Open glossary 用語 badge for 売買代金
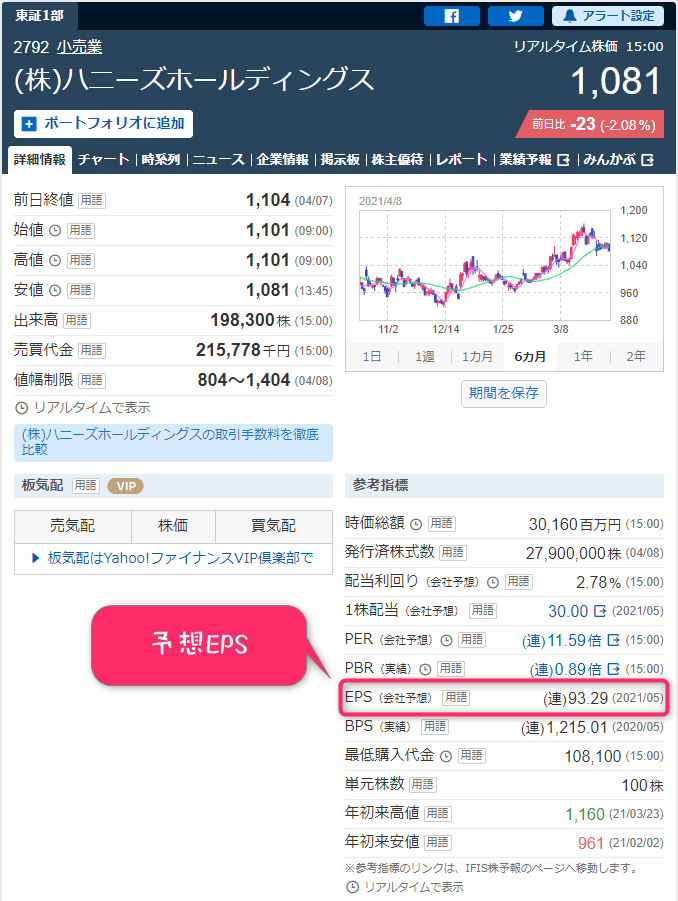 [x=92, y=350]
